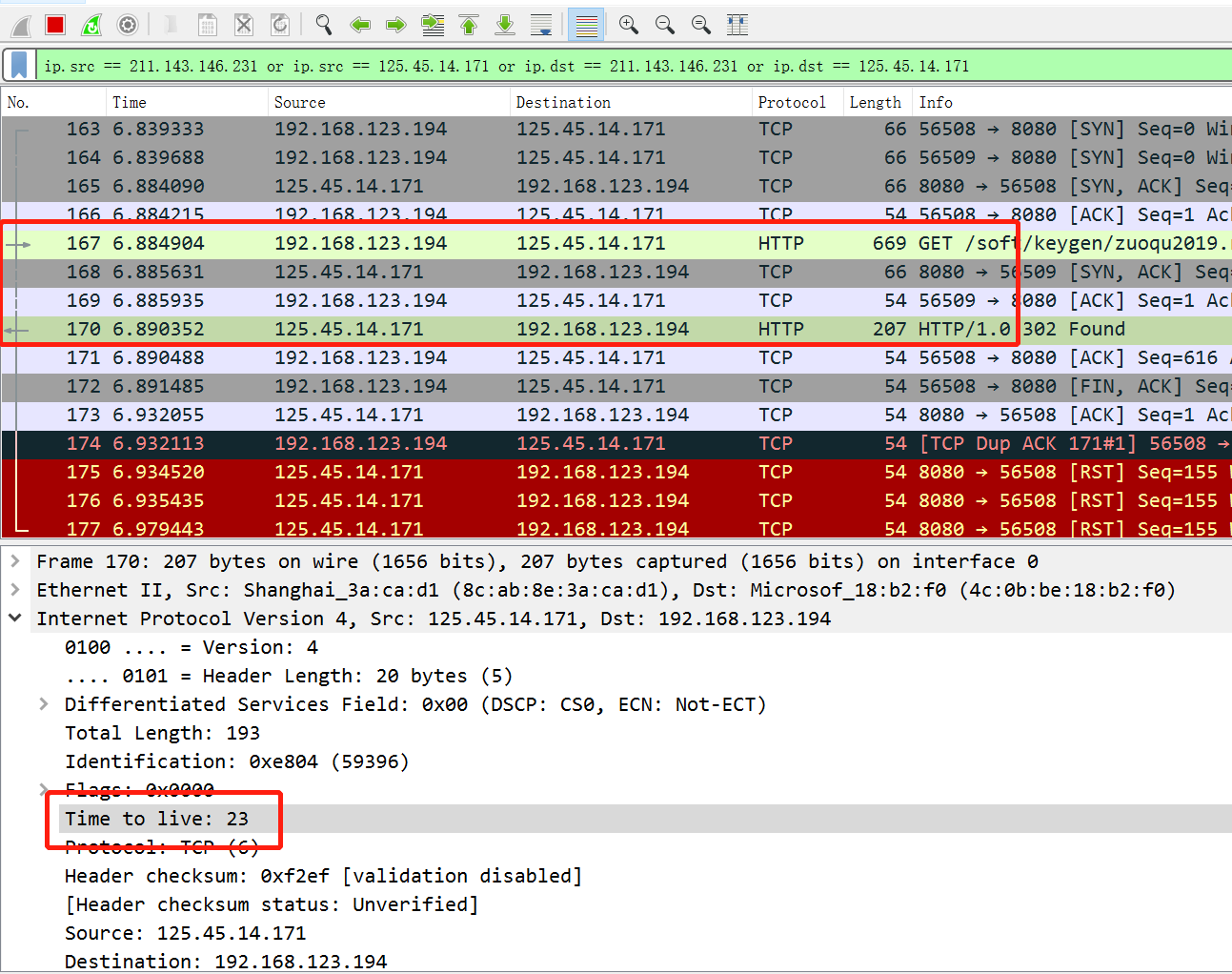Toggle packet list colorization

pyautogui.click(x=586, y=25)
